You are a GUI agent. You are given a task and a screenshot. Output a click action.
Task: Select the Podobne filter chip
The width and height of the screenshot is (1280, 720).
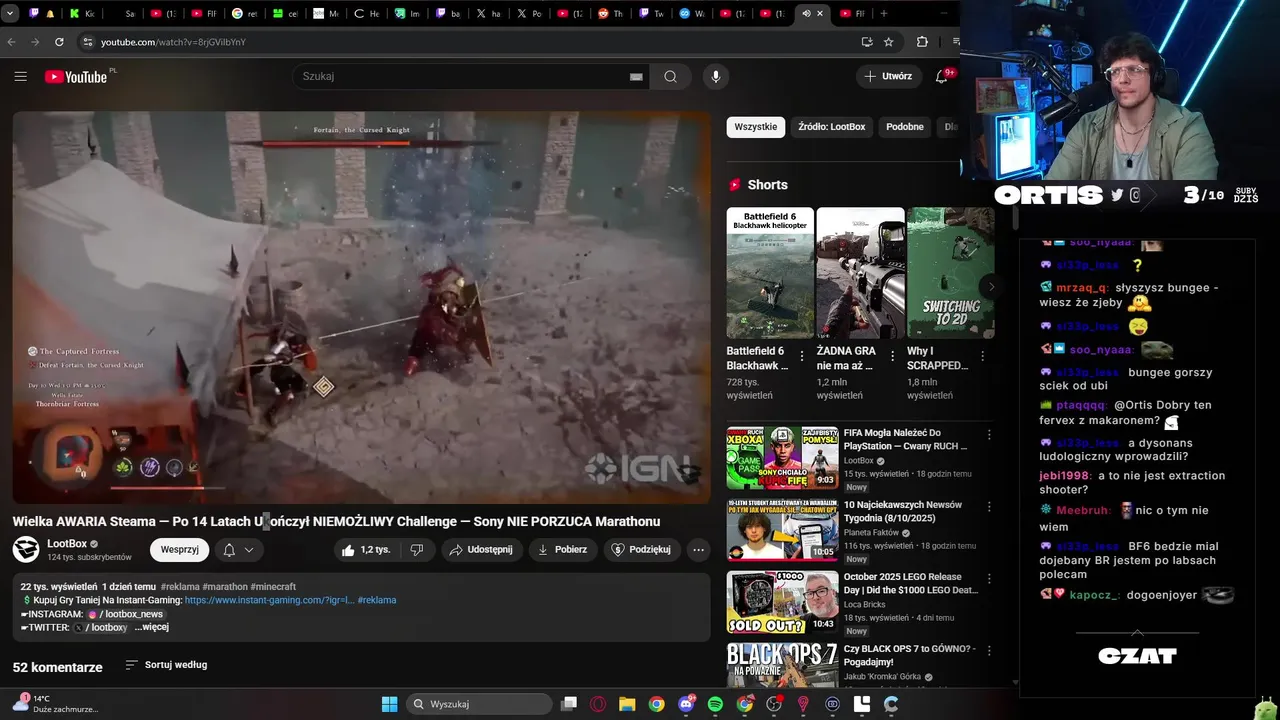coord(905,127)
